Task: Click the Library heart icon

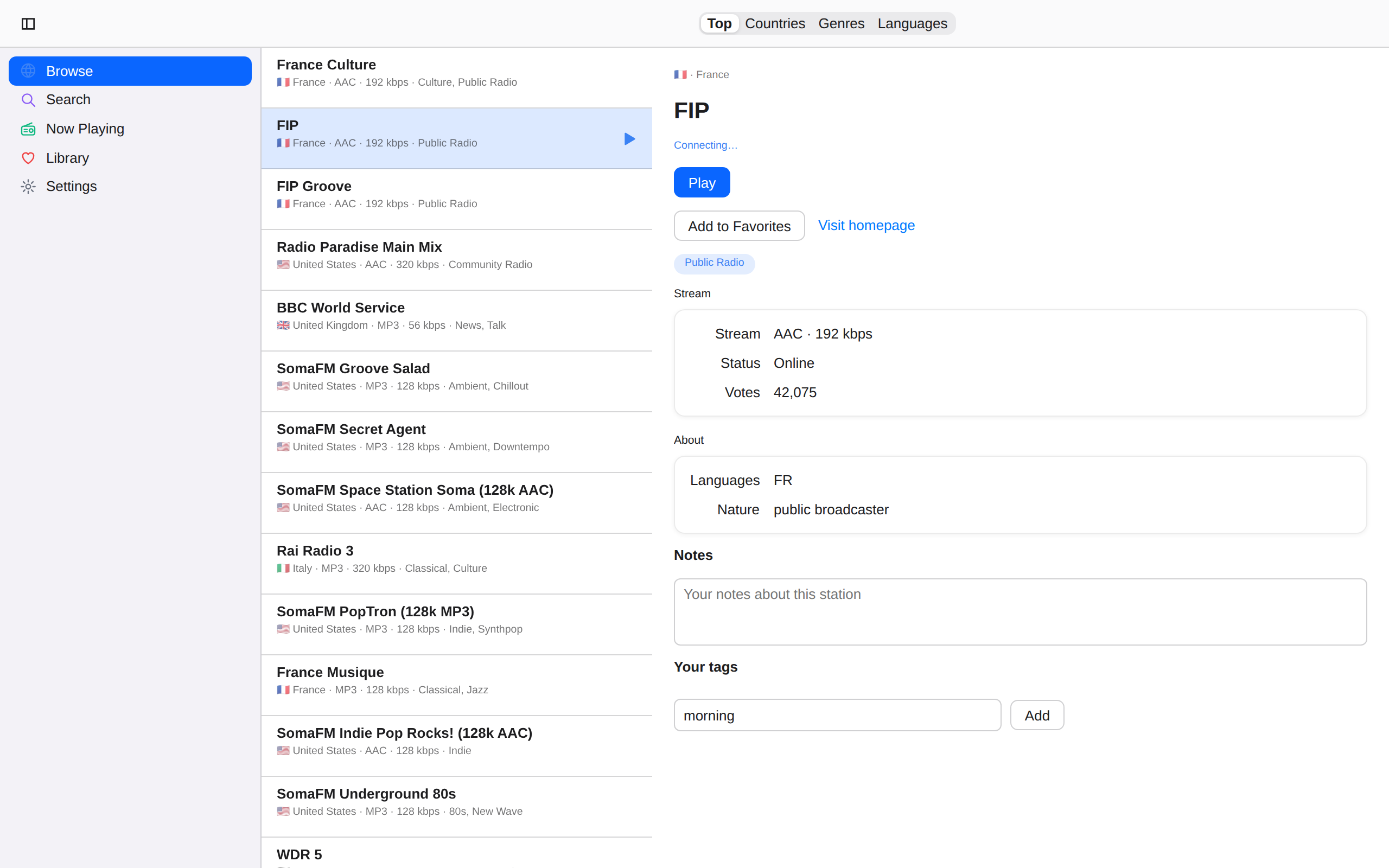Action: pyautogui.click(x=28, y=158)
